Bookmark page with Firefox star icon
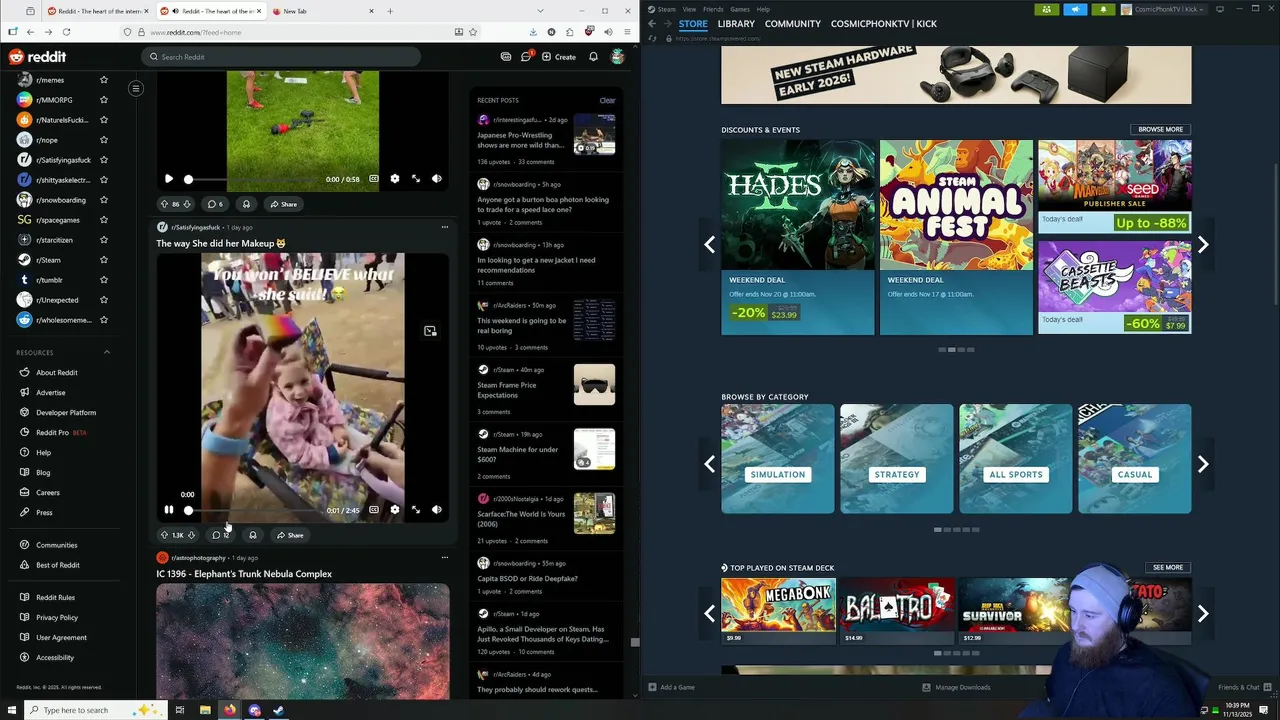The image size is (1280, 720). tap(473, 32)
